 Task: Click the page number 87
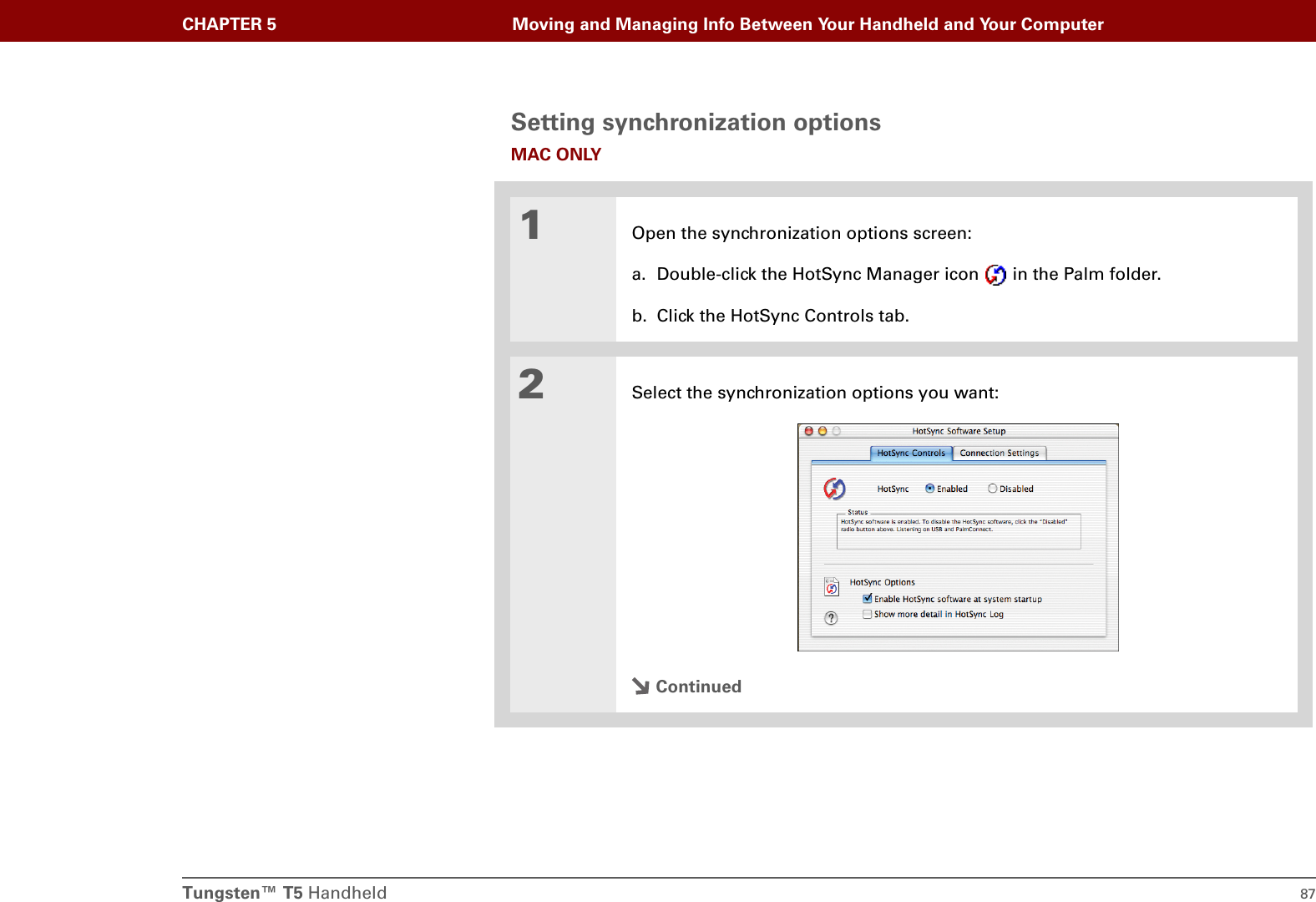click(x=1307, y=894)
